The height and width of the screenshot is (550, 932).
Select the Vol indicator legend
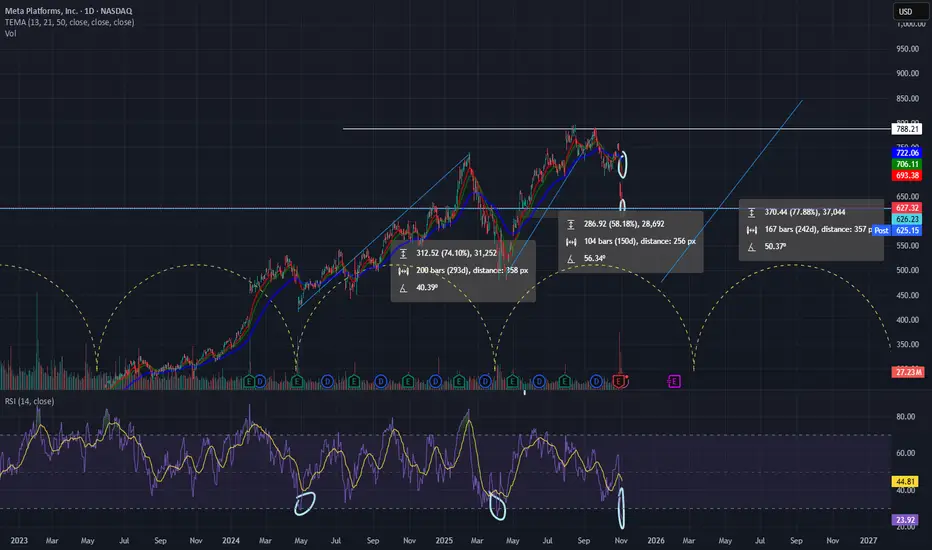pyautogui.click(x=10, y=33)
